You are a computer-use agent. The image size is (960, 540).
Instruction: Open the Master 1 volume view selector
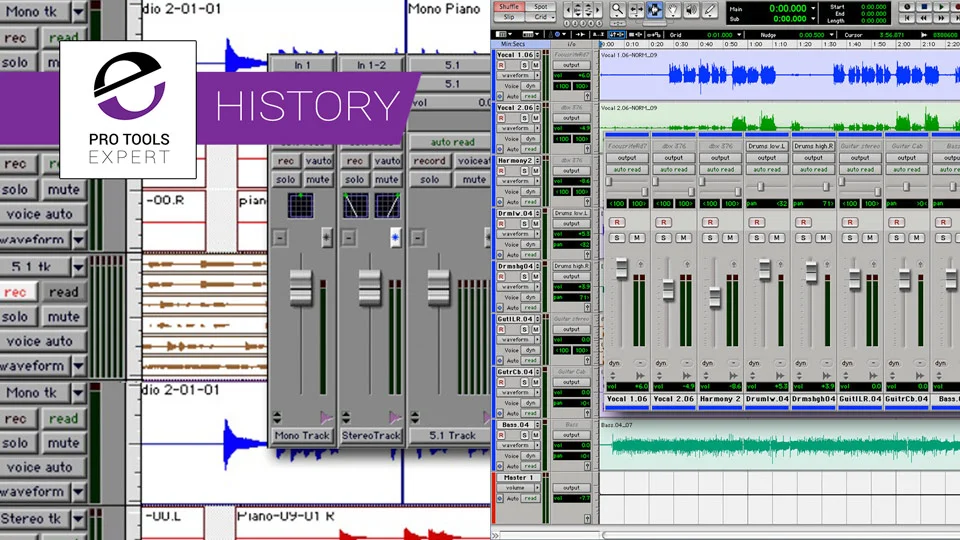coord(519,488)
